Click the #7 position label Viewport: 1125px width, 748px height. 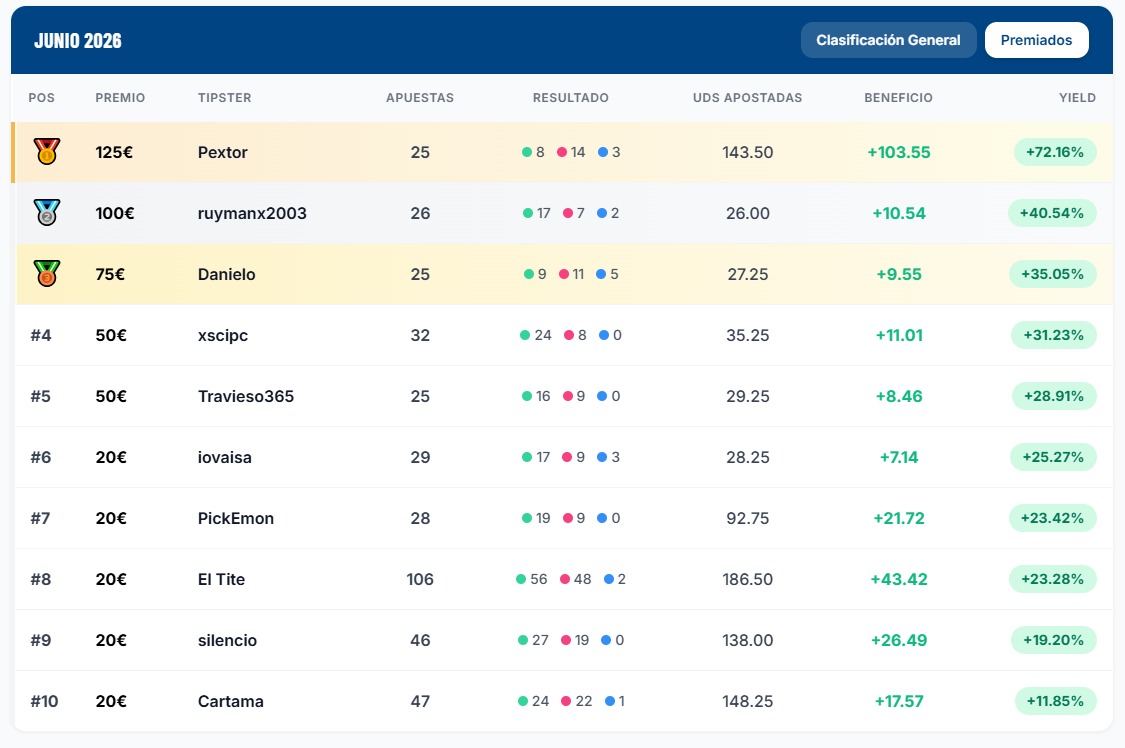coord(40,518)
